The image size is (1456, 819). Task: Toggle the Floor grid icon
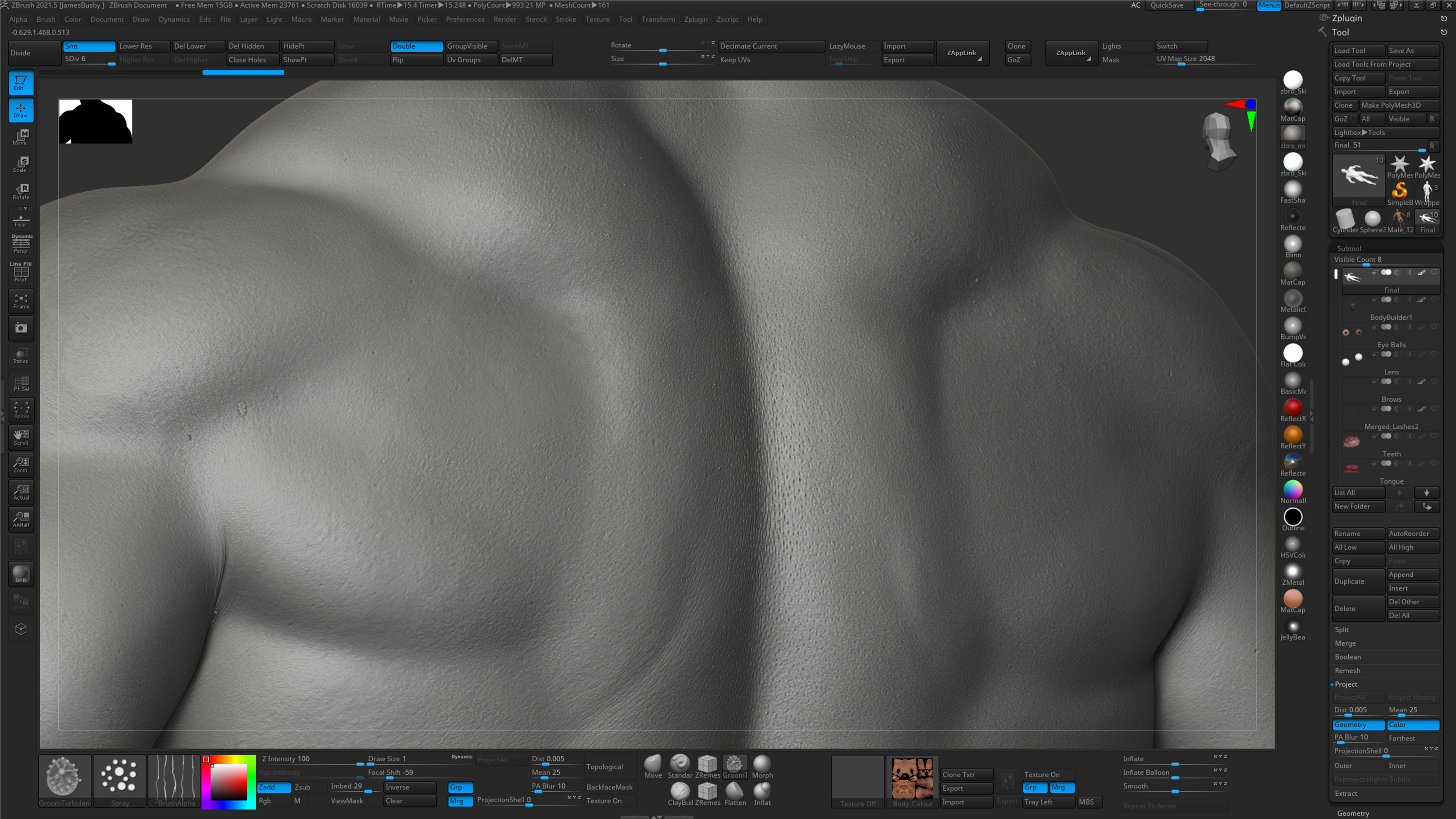[x=21, y=220]
